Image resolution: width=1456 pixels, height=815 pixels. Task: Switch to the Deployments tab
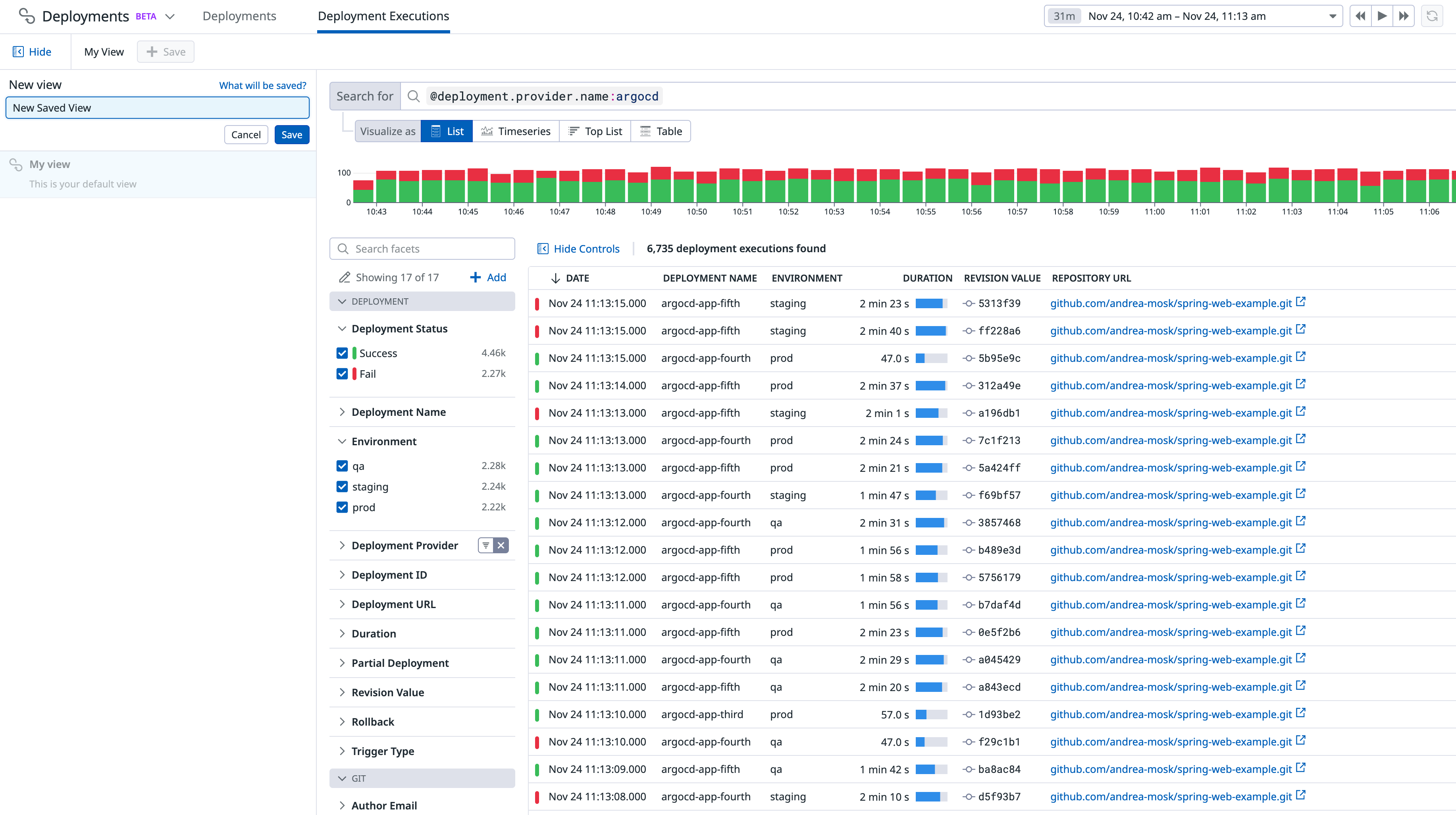click(x=239, y=16)
